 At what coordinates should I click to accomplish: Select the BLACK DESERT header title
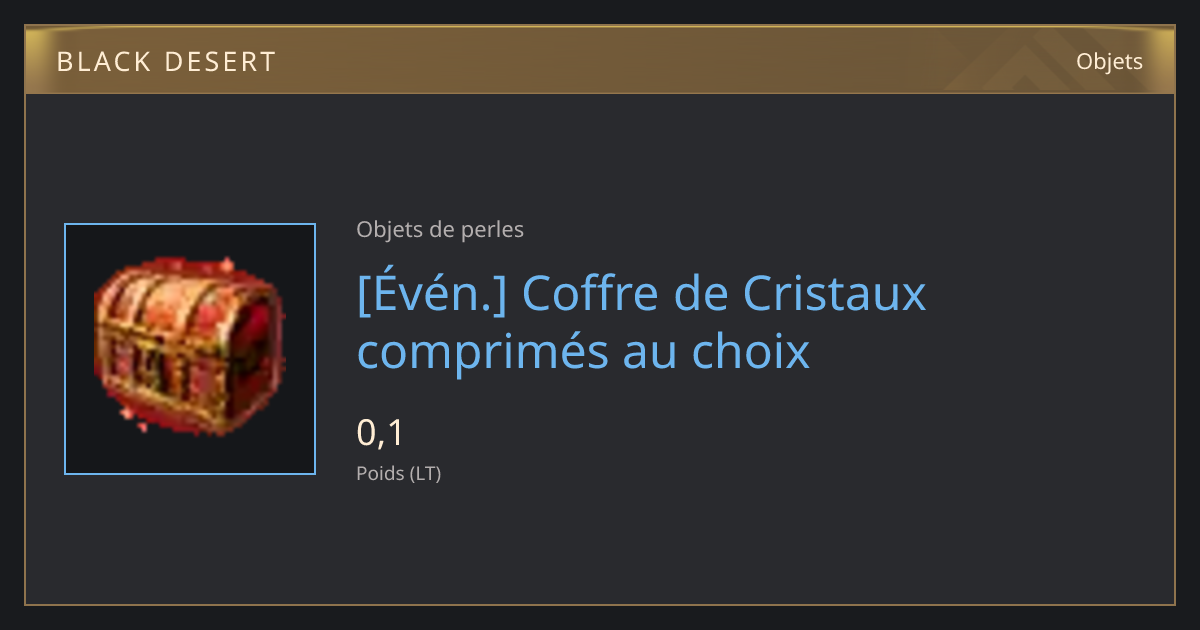click(x=166, y=62)
